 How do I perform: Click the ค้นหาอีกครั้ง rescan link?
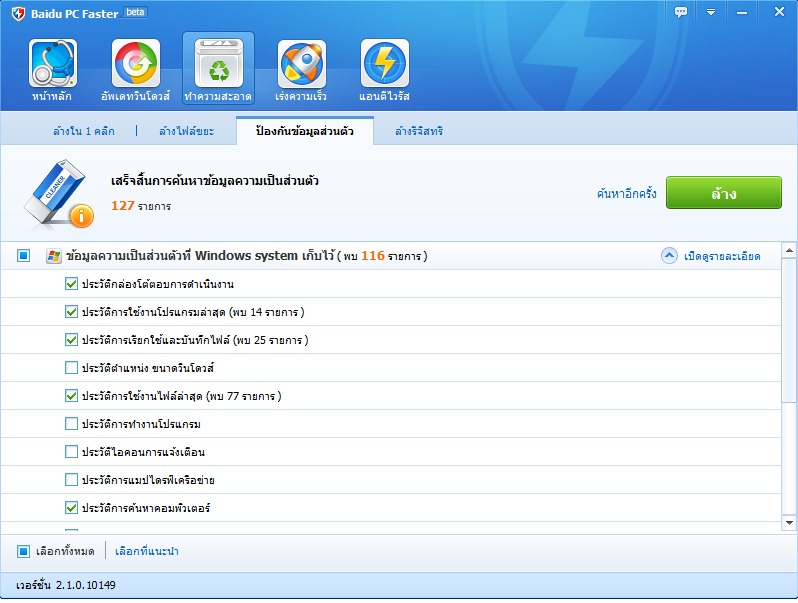tap(626, 193)
